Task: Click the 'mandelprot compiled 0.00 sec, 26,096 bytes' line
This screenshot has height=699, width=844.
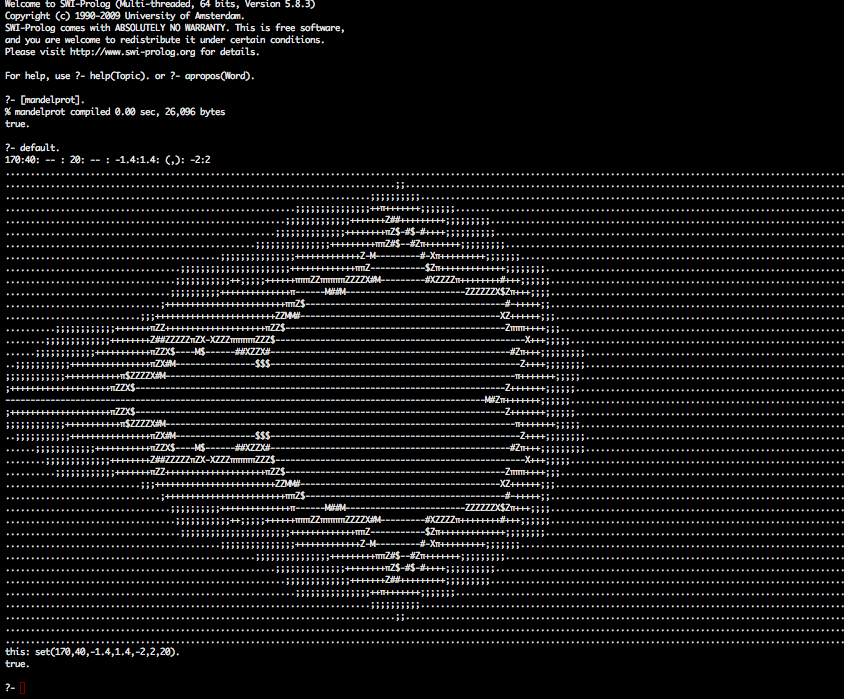Action: tap(115, 112)
